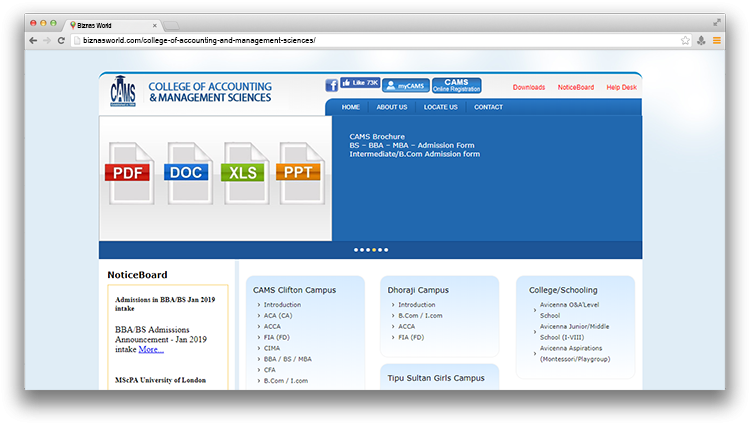Open LOCATE US navigation item
Image resolution: width=750 pixels, height=425 pixels.
pos(441,107)
